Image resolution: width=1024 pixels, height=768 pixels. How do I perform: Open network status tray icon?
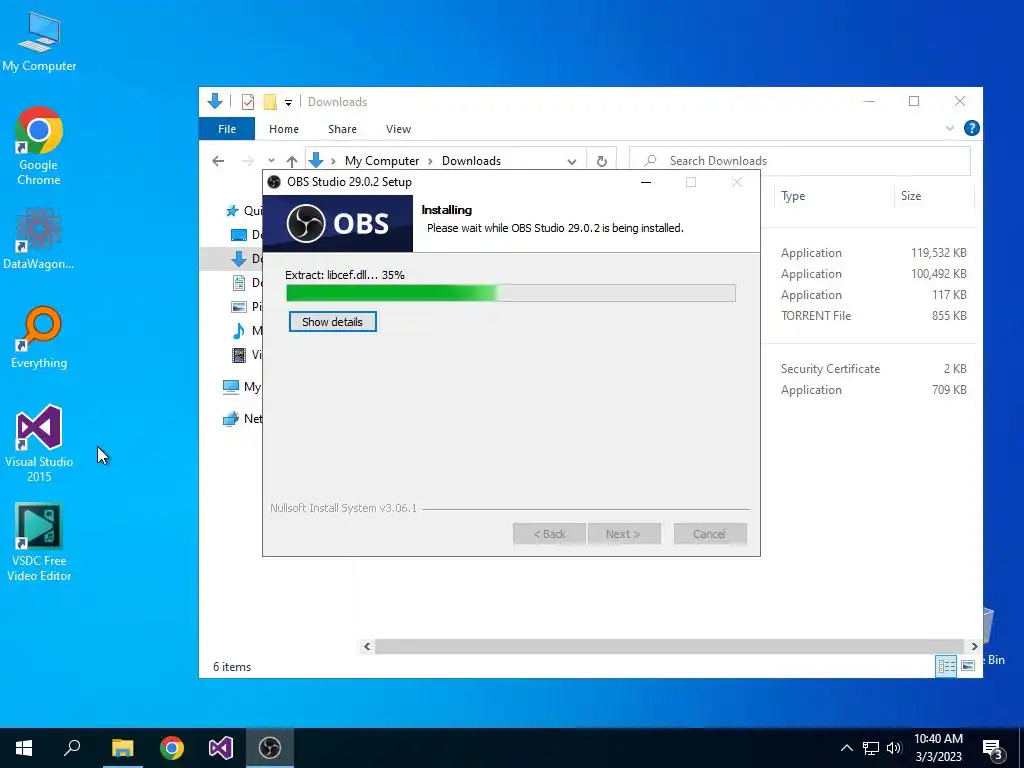click(x=871, y=748)
